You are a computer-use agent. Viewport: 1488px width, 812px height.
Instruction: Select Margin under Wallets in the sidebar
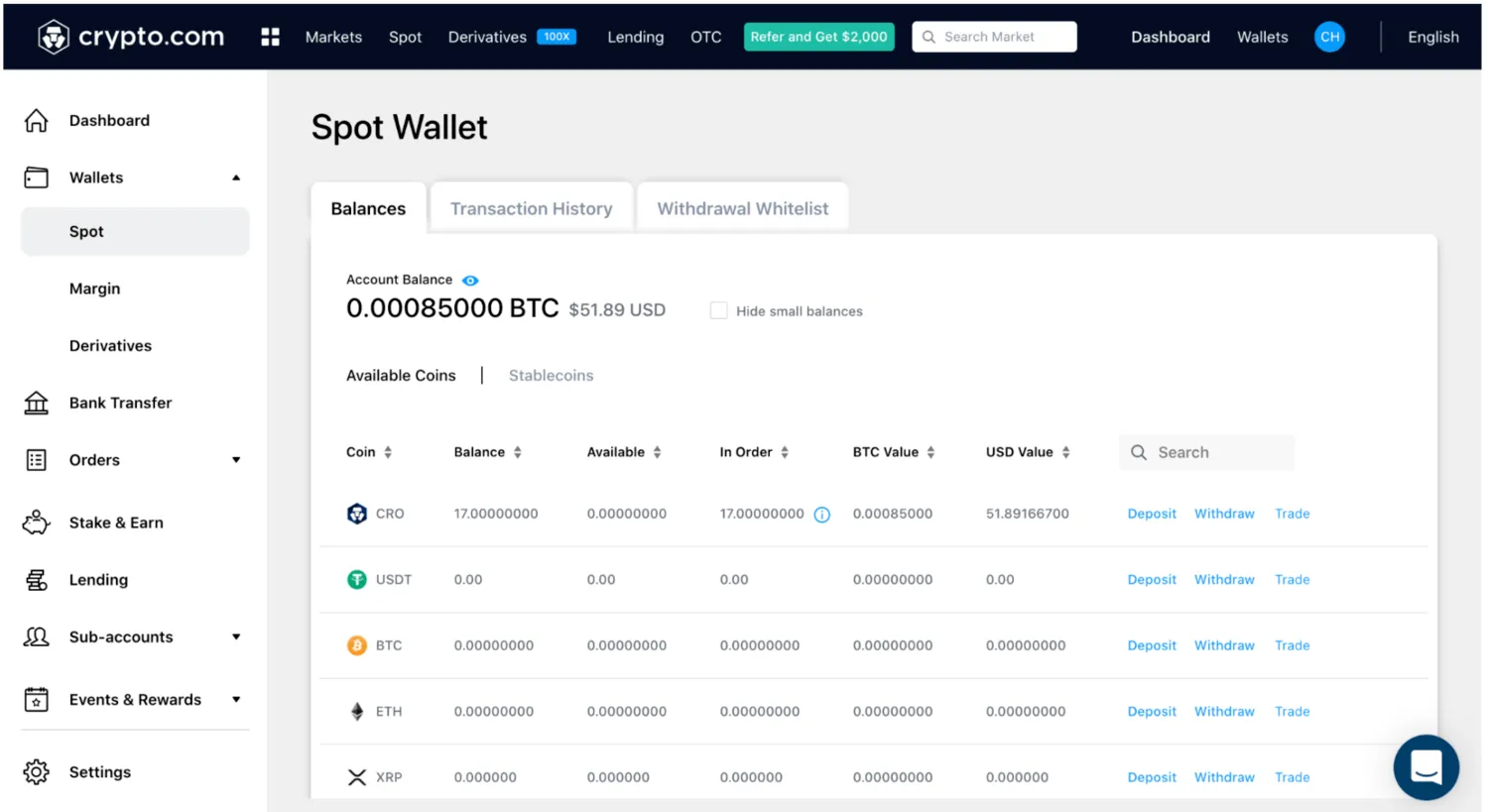pos(94,289)
